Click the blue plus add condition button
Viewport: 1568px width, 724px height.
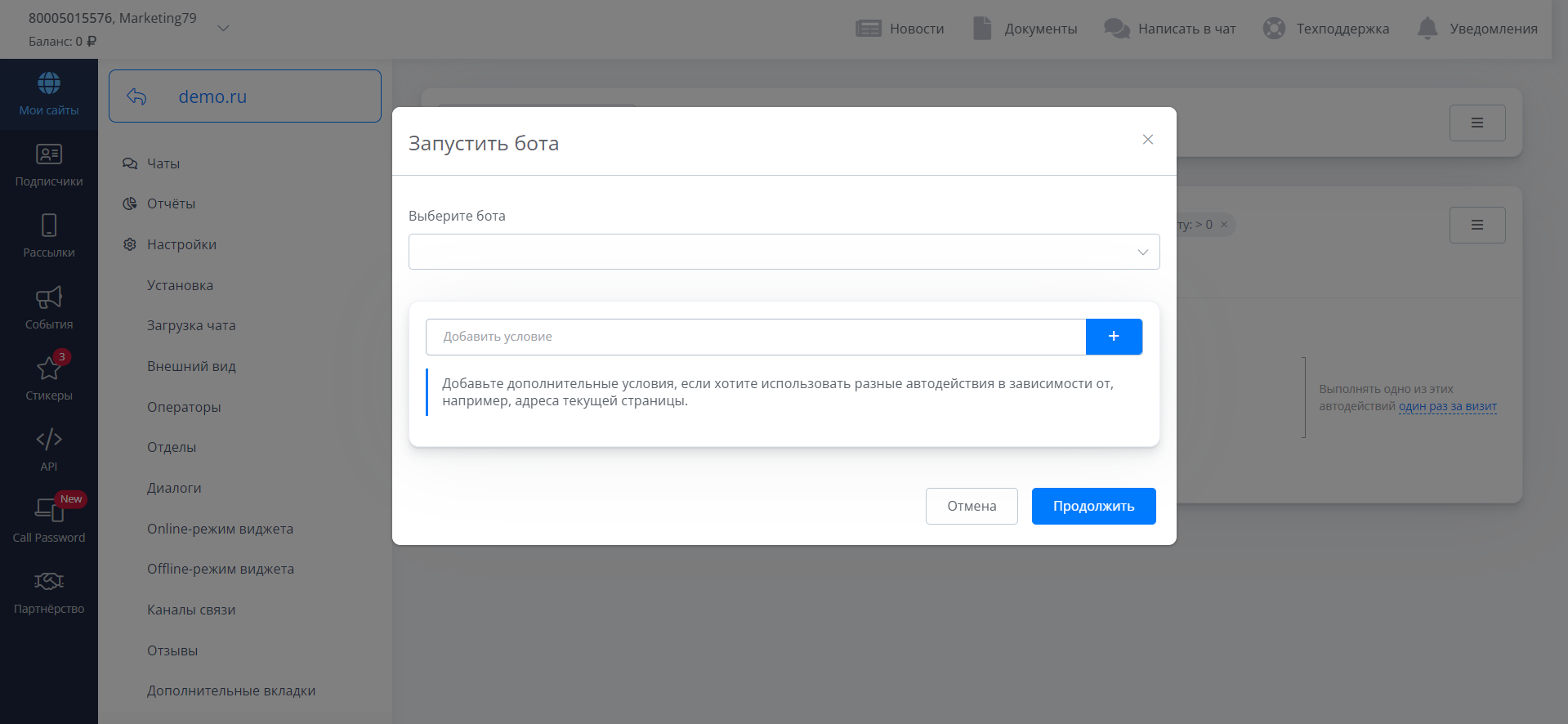pos(1114,337)
